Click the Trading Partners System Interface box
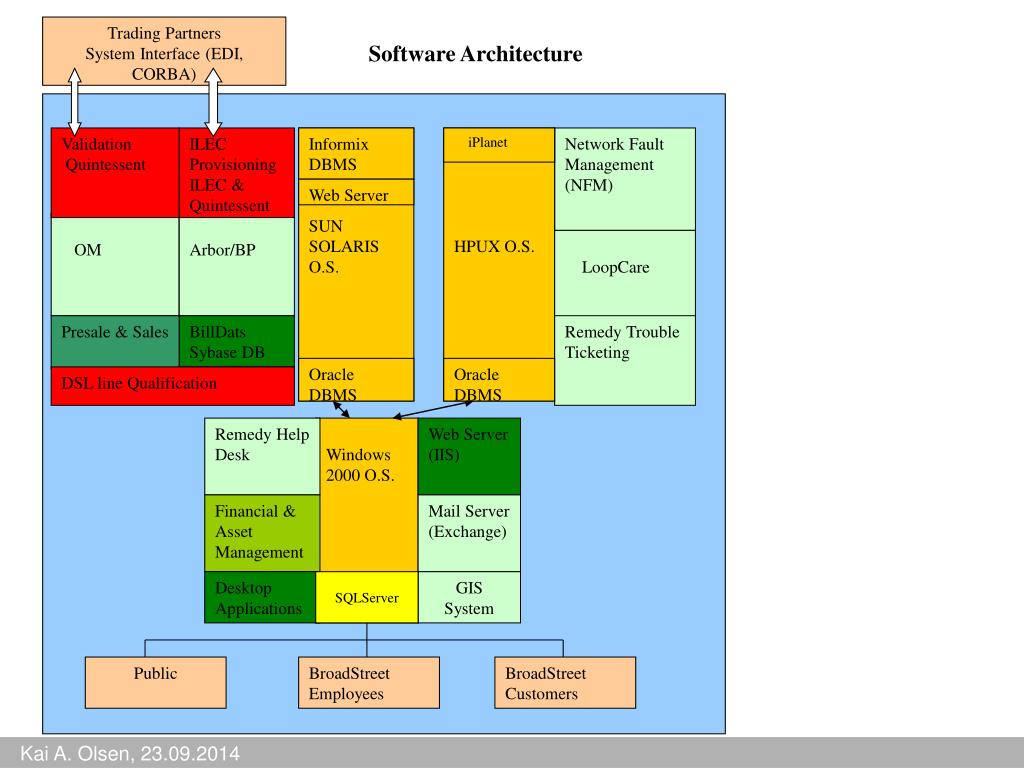This screenshot has width=1024, height=768. pyautogui.click(x=164, y=52)
